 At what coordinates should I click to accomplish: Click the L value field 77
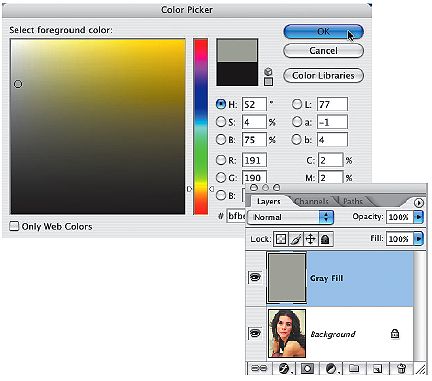pos(332,104)
